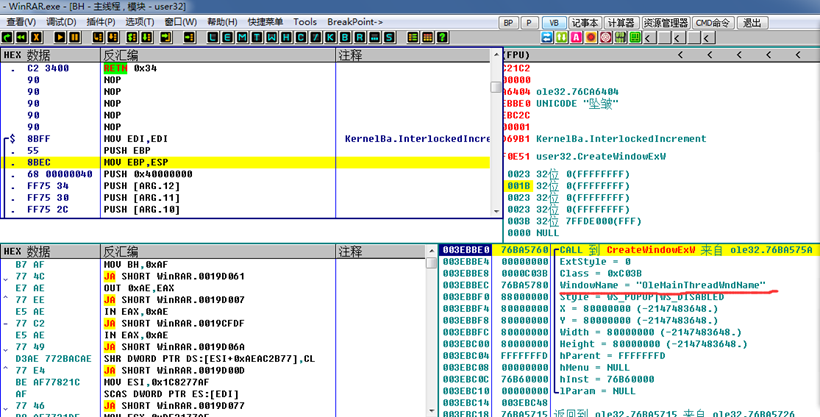Image resolution: width=820 pixels, height=417 pixels.
Task: Open the 调试(D) debug menu
Action: [61, 21]
